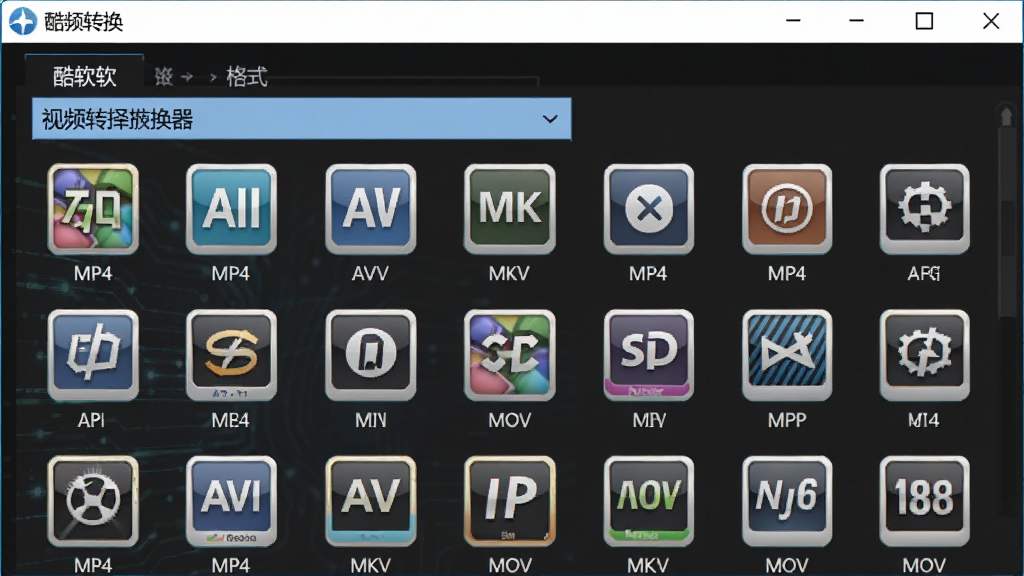Choose the AVI icon in bottom row
1024x576 pixels.
coord(231,501)
